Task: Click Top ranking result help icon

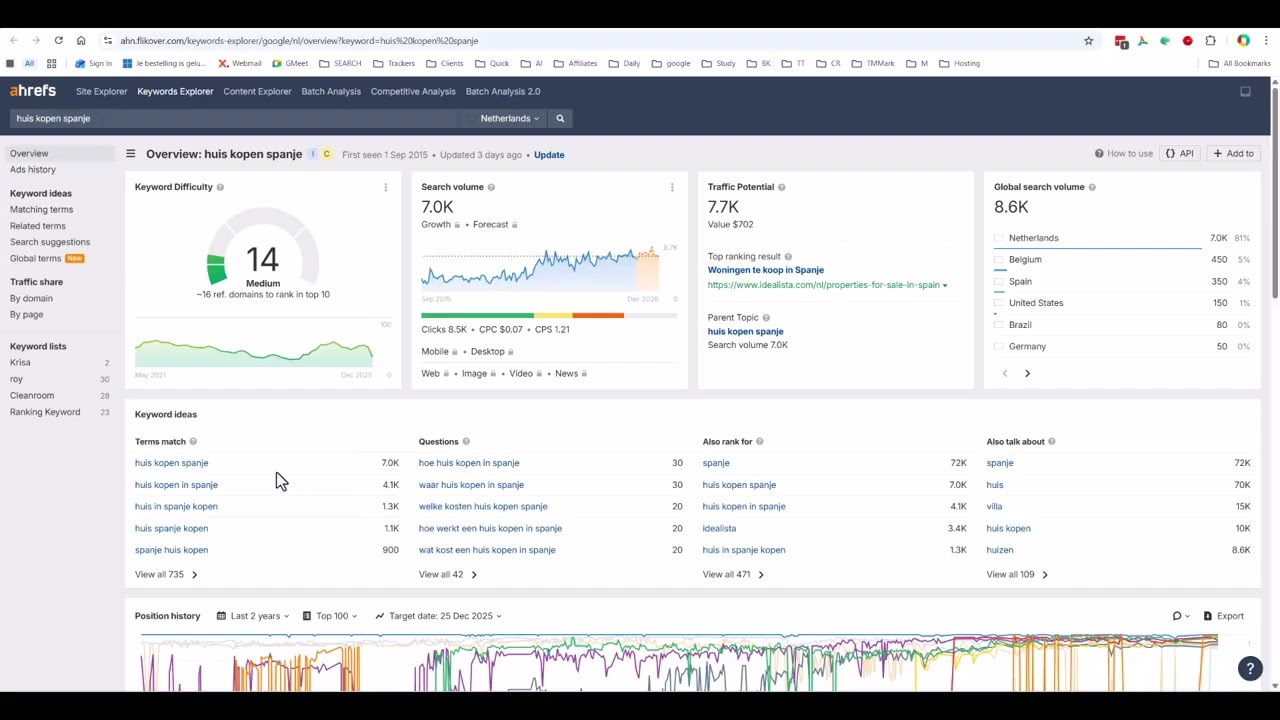Action: [x=788, y=257]
